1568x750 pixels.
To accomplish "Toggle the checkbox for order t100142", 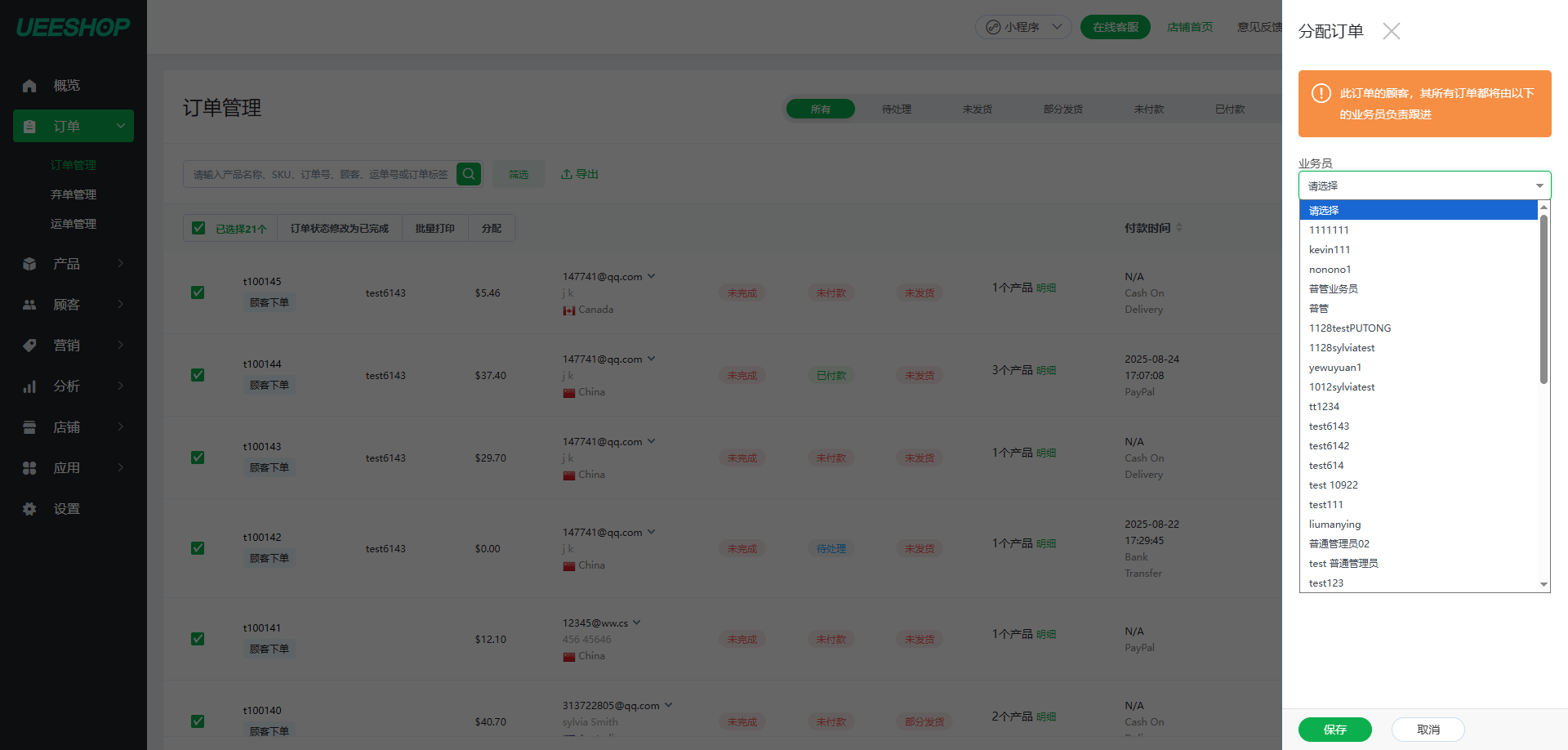I will (198, 548).
